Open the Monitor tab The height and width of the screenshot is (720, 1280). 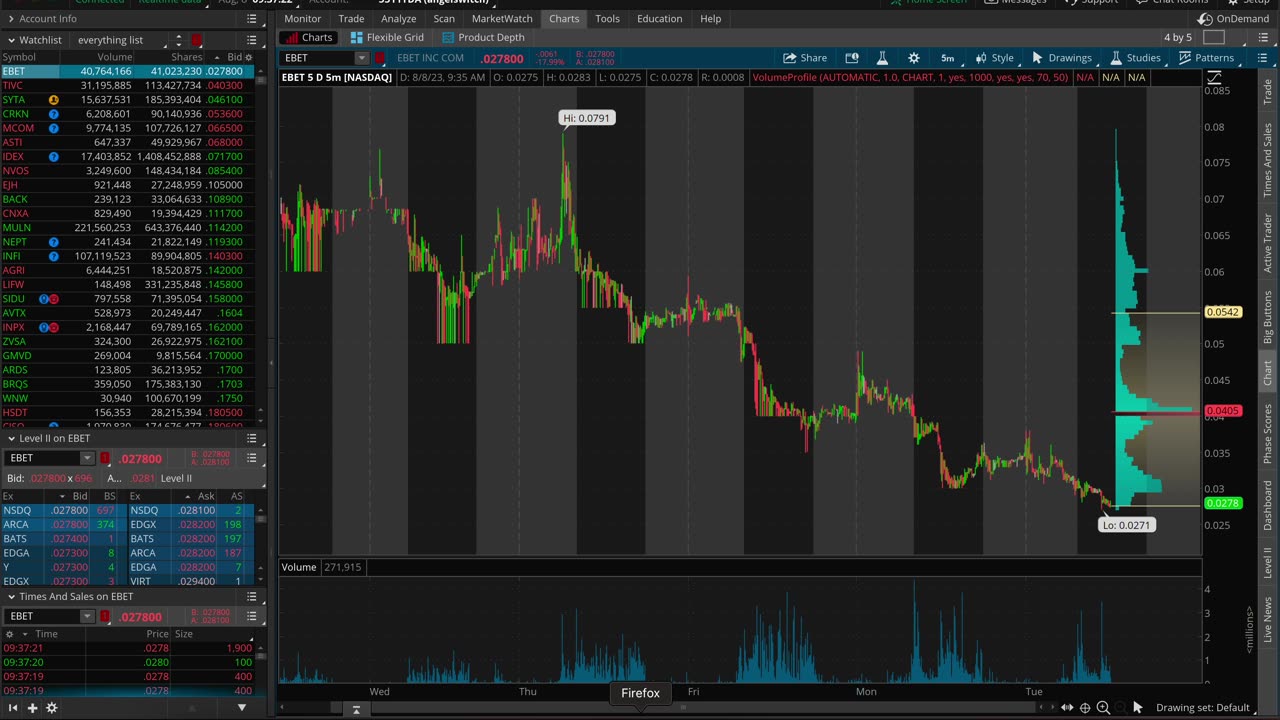[x=302, y=19]
